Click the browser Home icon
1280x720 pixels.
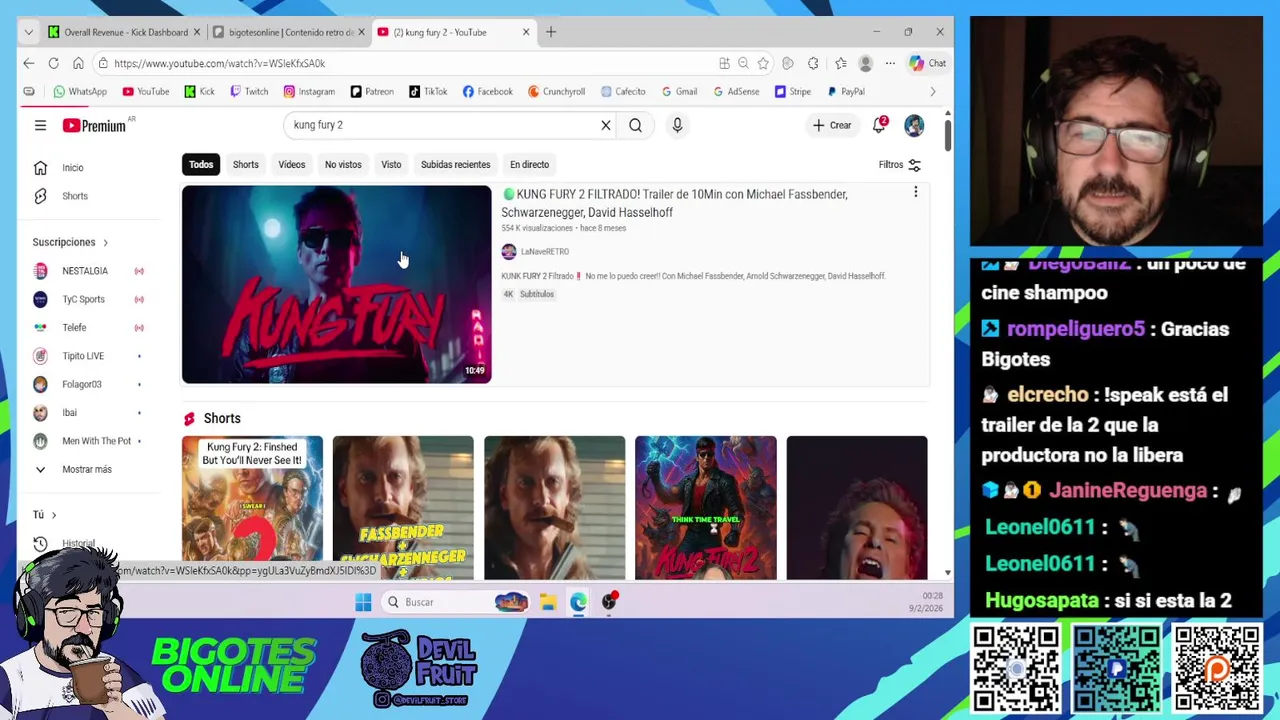pos(78,63)
